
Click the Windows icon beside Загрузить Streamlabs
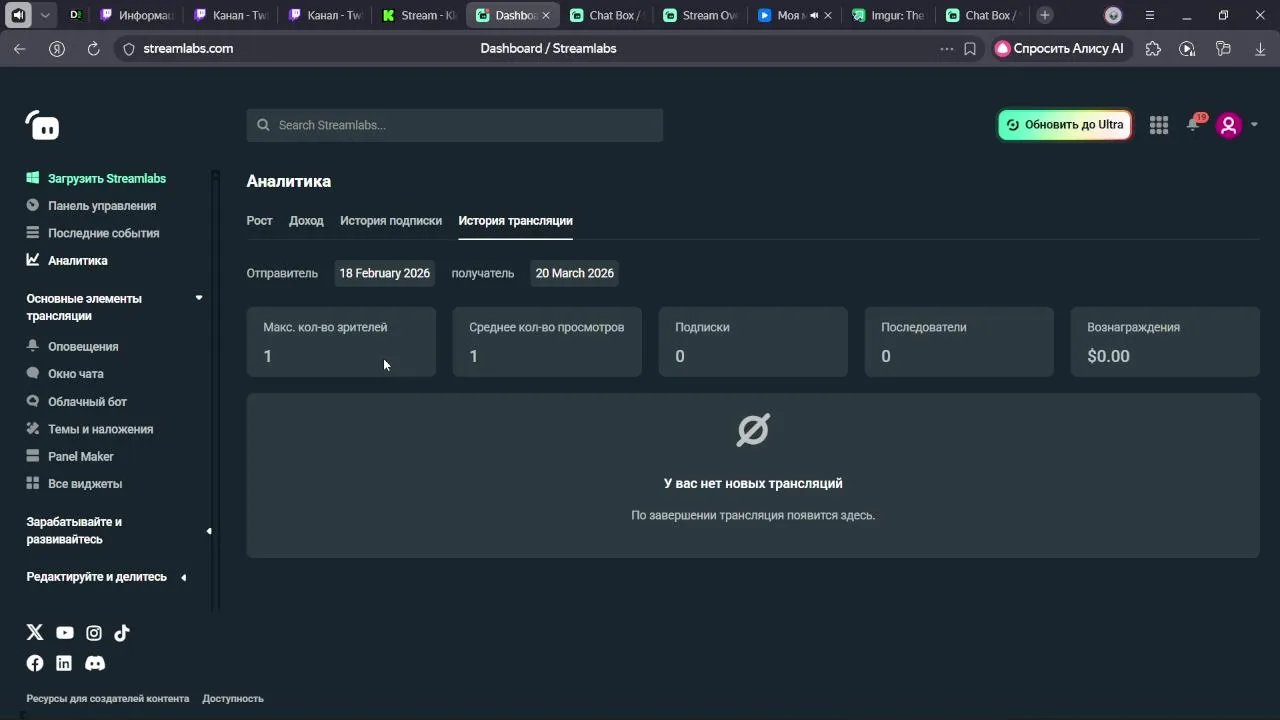pos(33,178)
